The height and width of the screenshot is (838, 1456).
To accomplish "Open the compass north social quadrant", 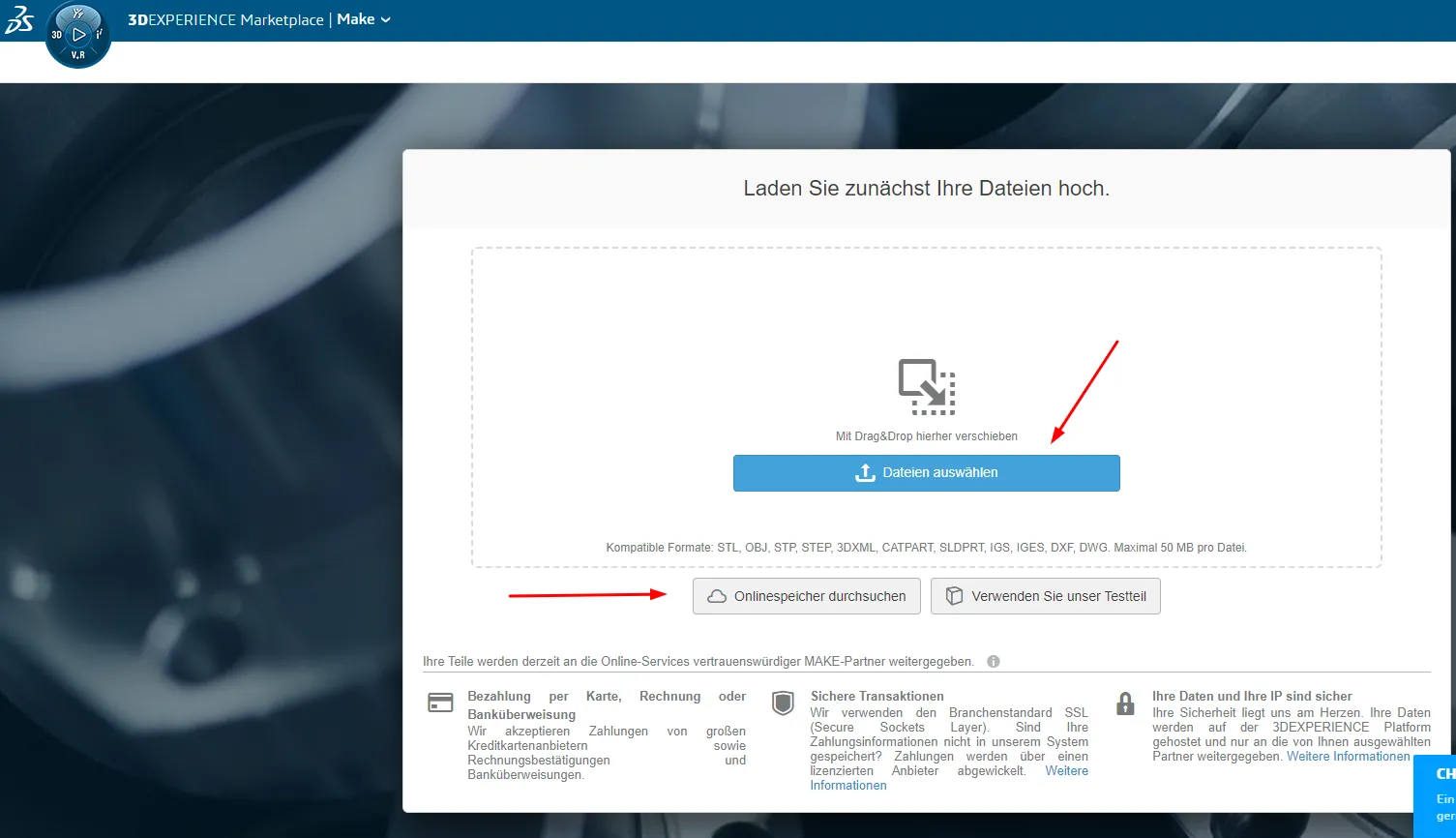I will [x=78, y=14].
